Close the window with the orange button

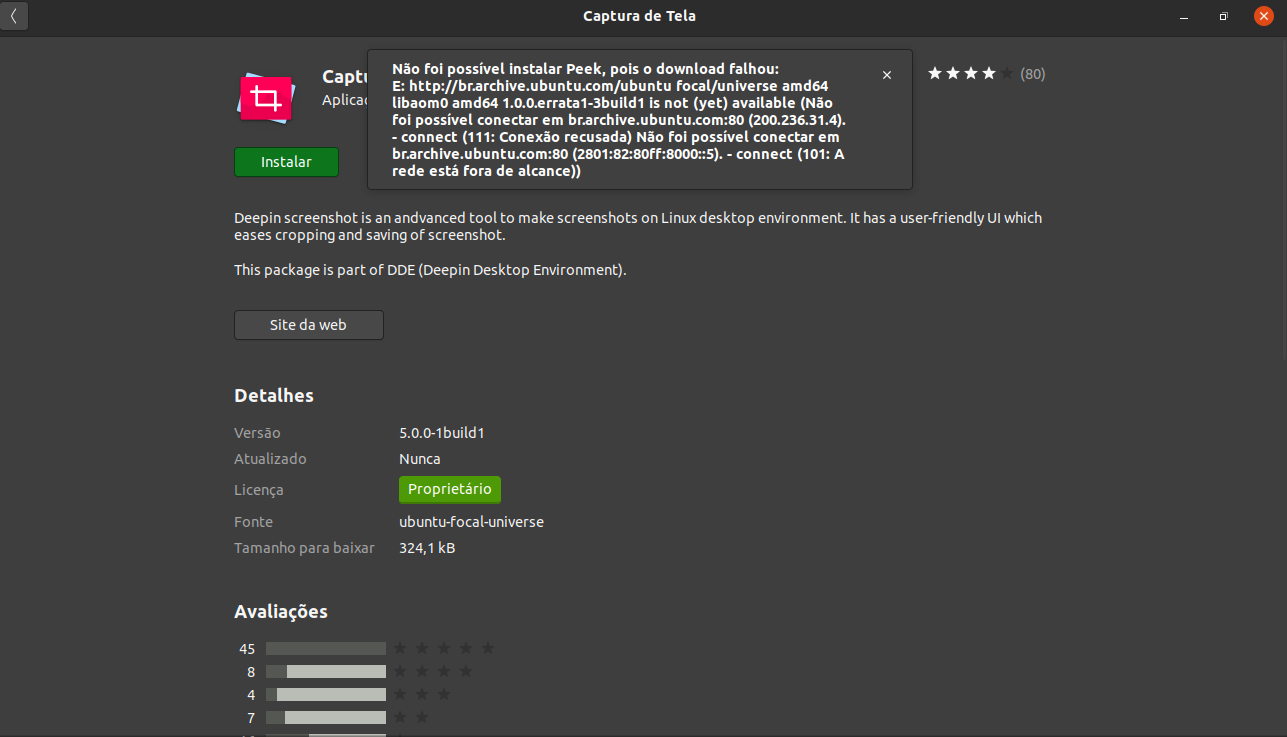pos(1263,16)
